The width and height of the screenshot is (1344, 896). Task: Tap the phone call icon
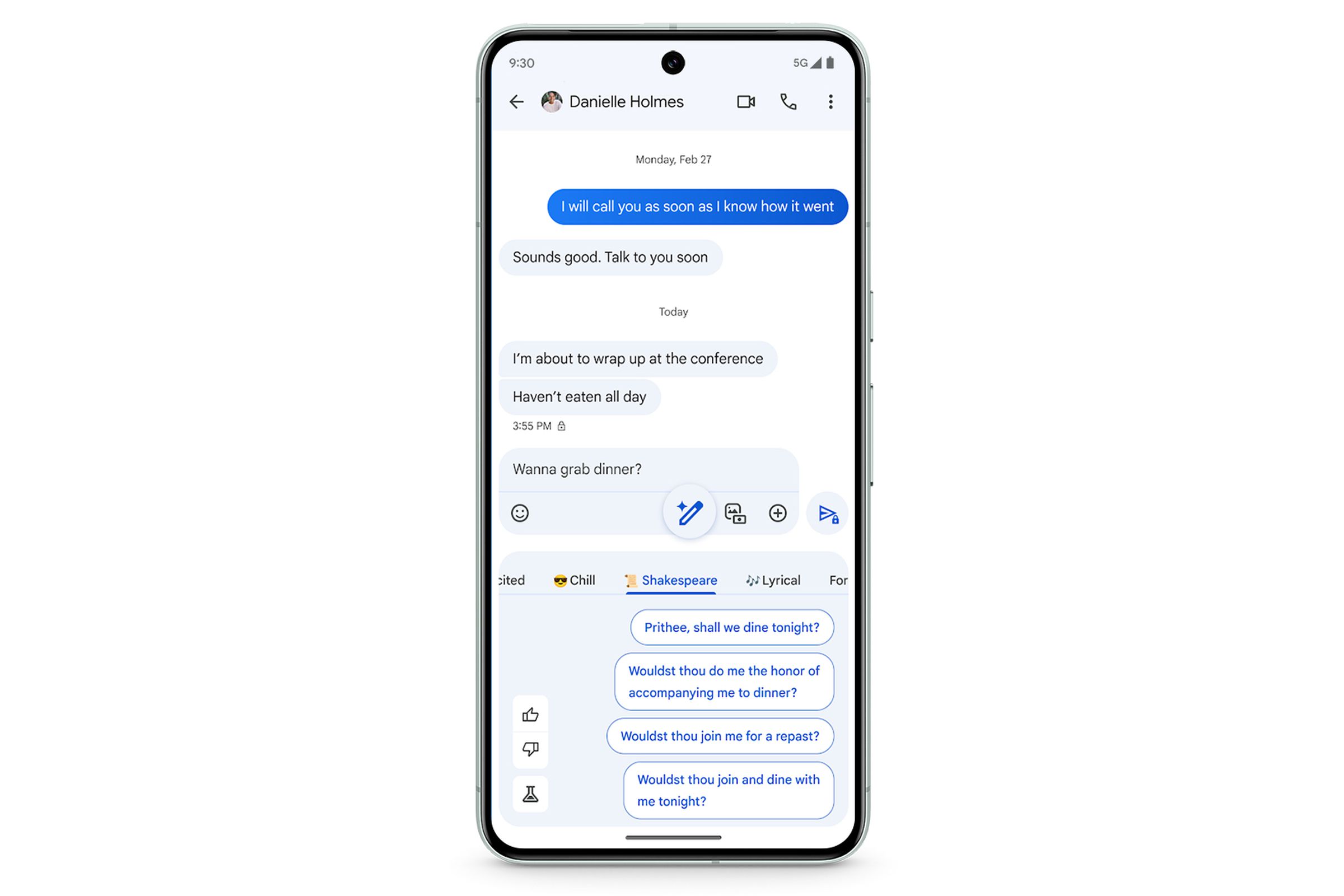pos(788,100)
